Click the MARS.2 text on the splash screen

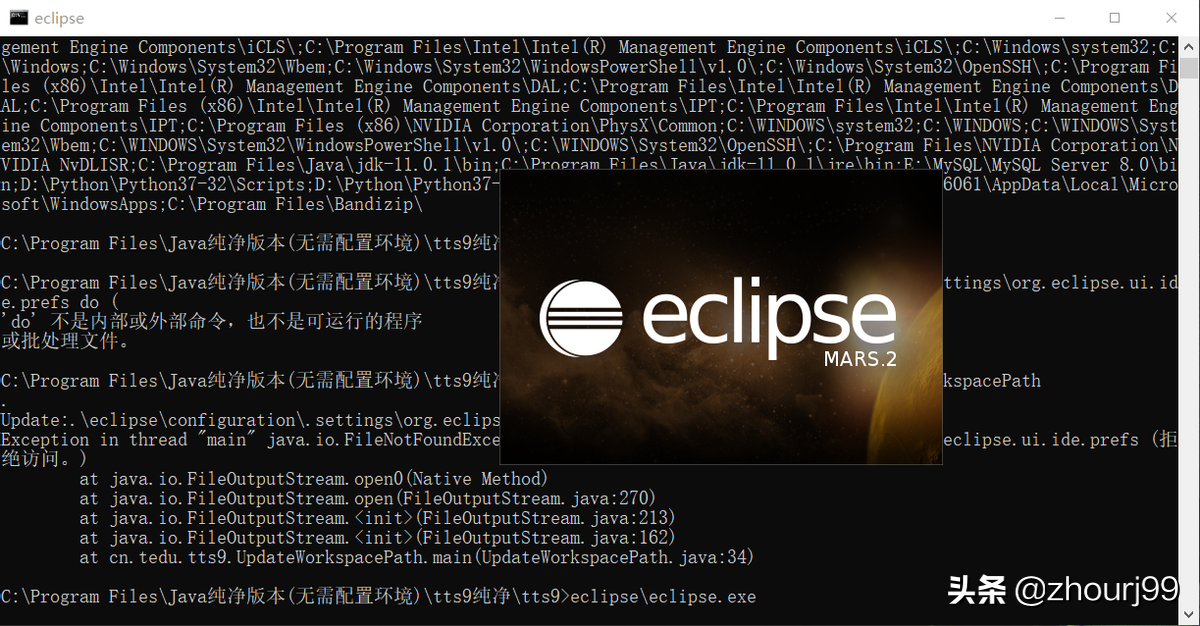860,358
